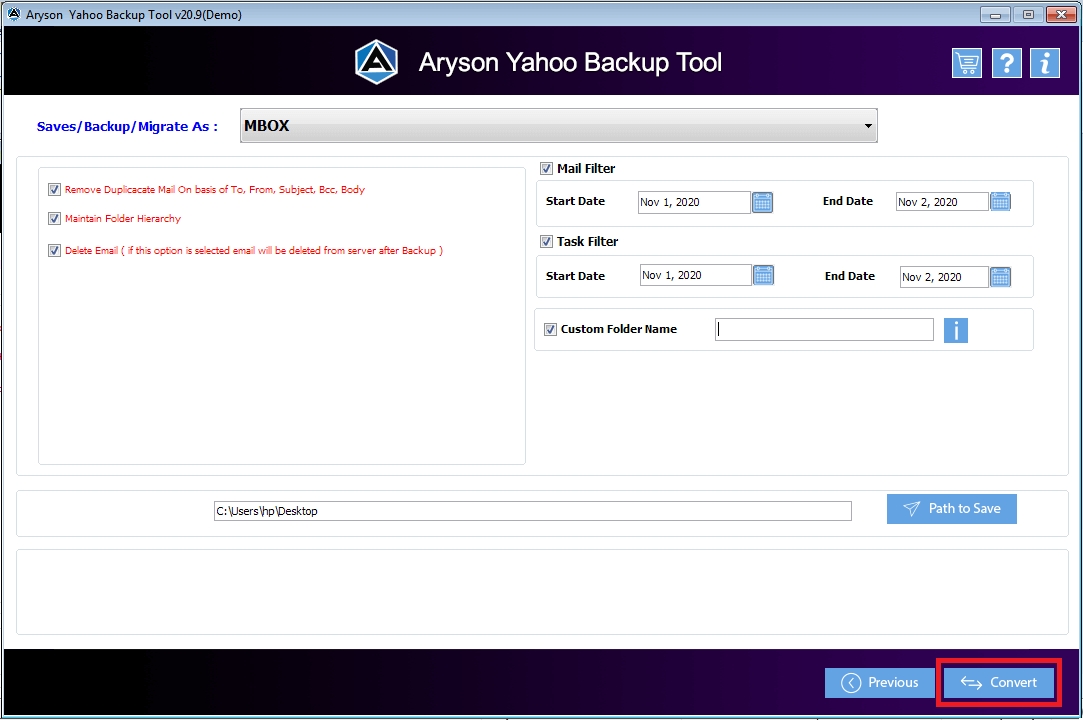
Task: Open the Task Filter start date calendar
Action: coord(762,276)
